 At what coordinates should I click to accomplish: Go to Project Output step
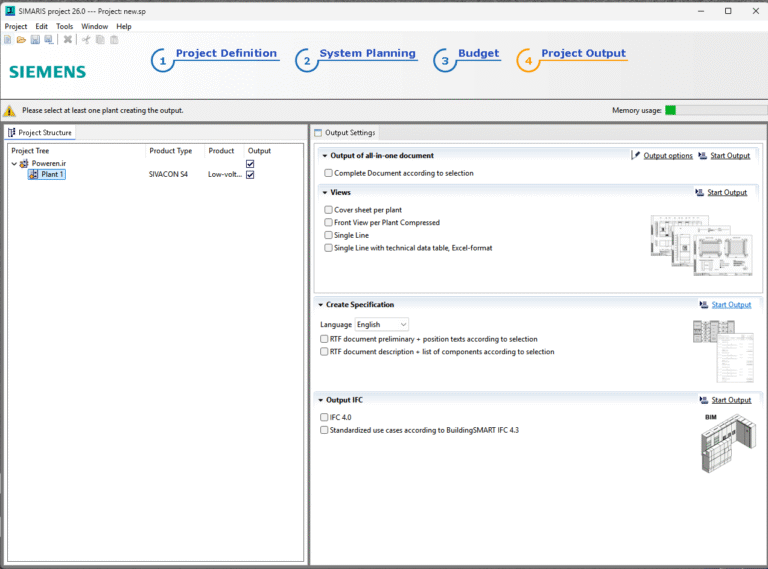(x=583, y=53)
